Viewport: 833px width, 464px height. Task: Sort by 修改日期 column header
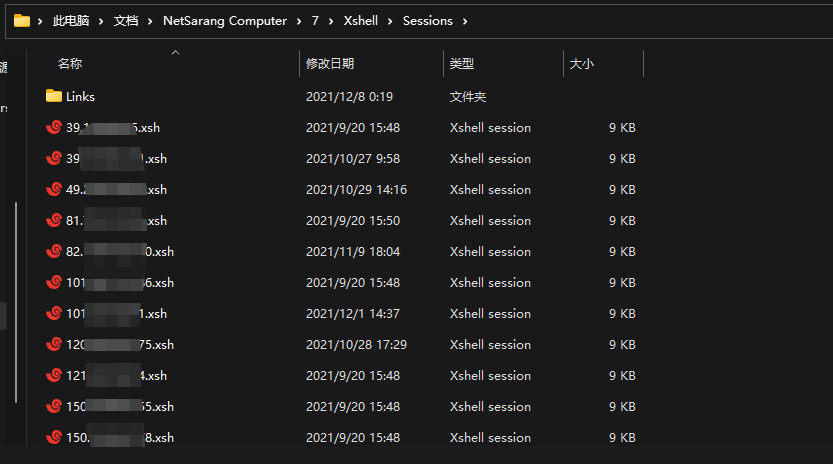pos(330,64)
